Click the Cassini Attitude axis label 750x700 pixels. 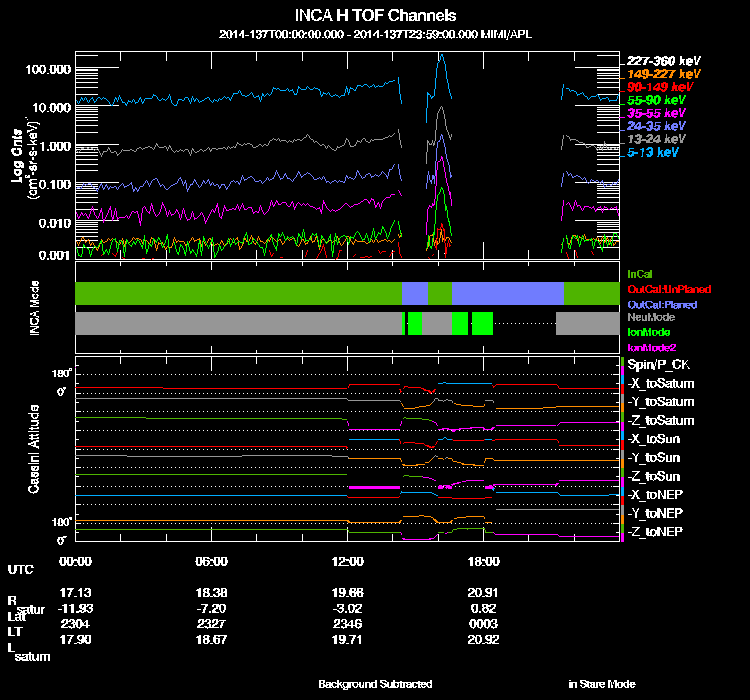pyautogui.click(x=33, y=448)
